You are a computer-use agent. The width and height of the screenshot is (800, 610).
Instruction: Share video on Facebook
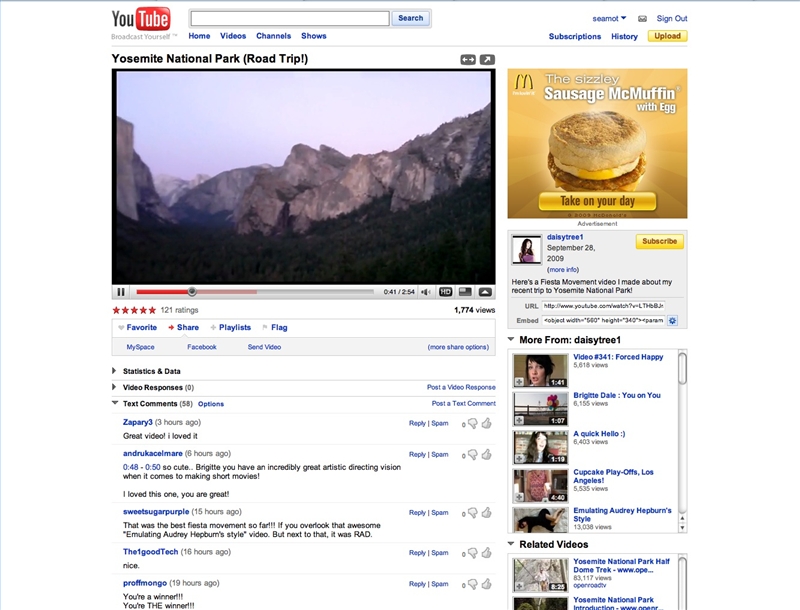tap(202, 347)
